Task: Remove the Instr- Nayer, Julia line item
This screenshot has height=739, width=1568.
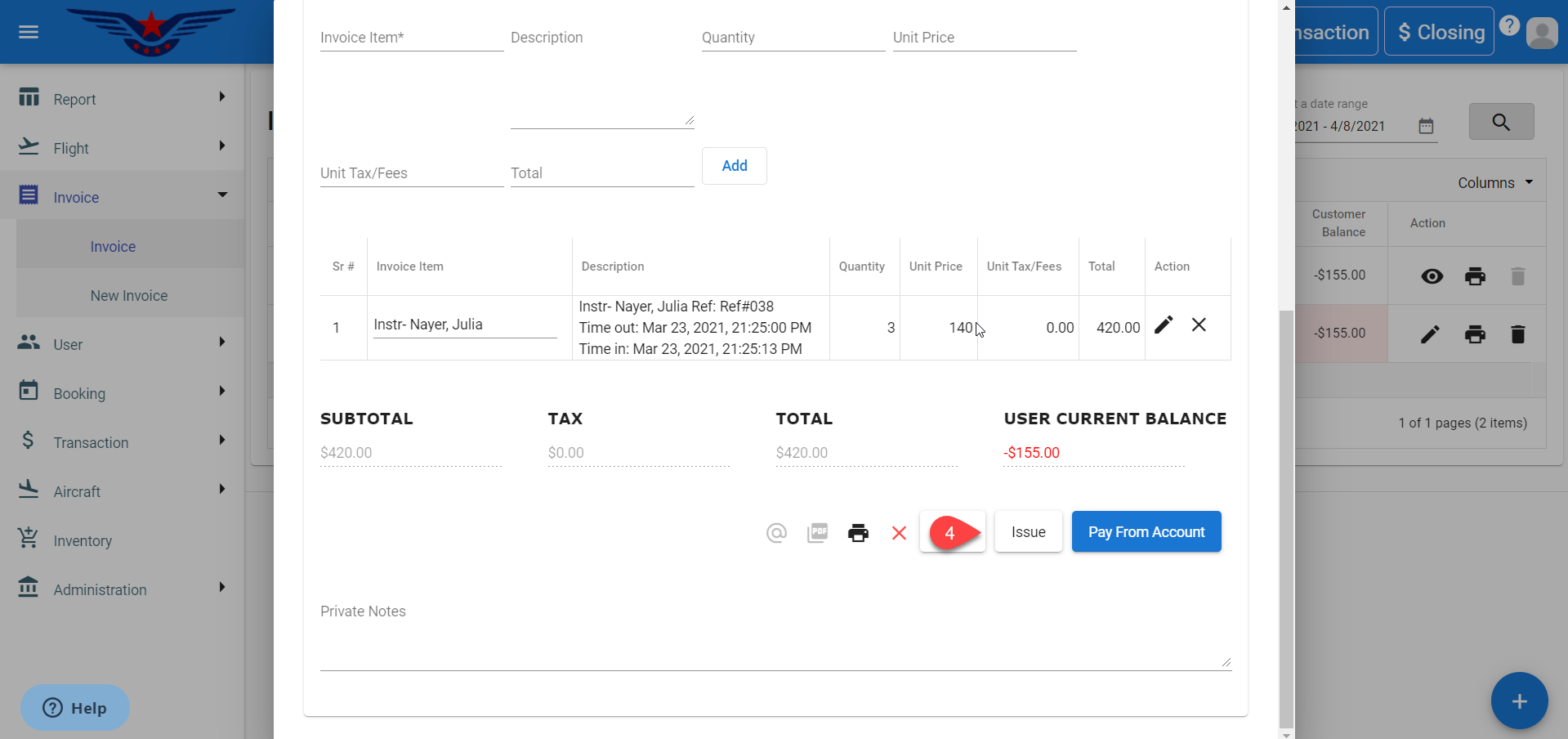Action: [x=1199, y=325]
